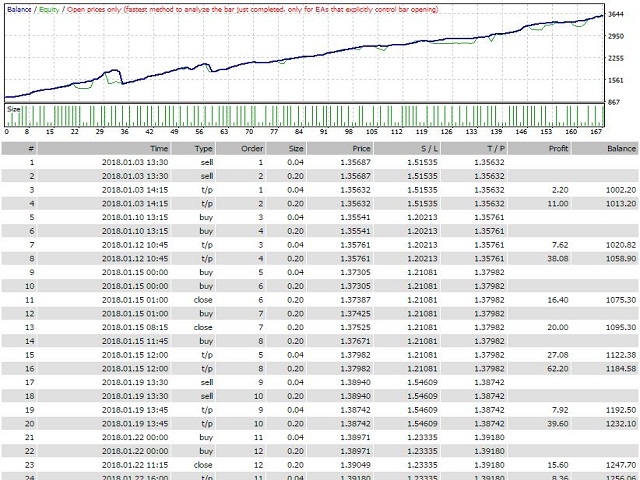Screen dimensions: 640x480
Task: Click the Size column header in the table
Action: (x=286, y=149)
